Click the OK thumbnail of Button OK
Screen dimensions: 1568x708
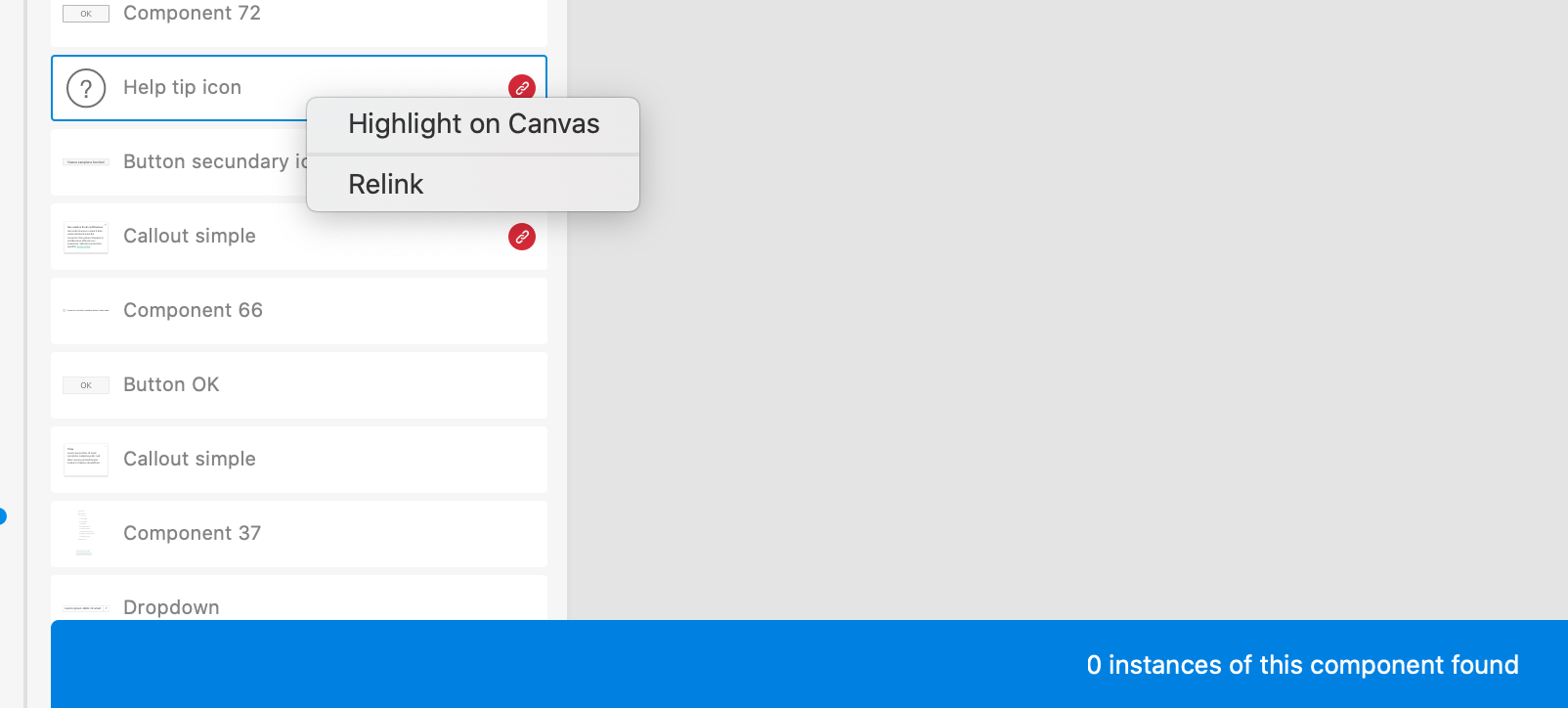tap(85, 384)
